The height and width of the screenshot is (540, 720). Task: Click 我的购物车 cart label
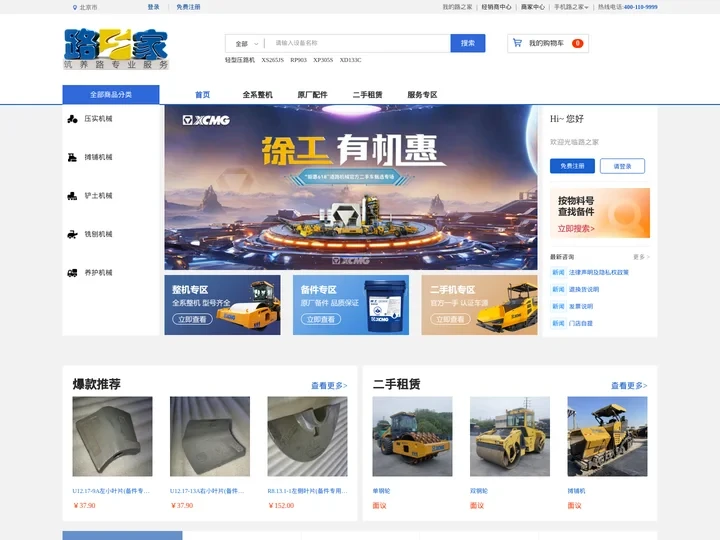click(546, 43)
